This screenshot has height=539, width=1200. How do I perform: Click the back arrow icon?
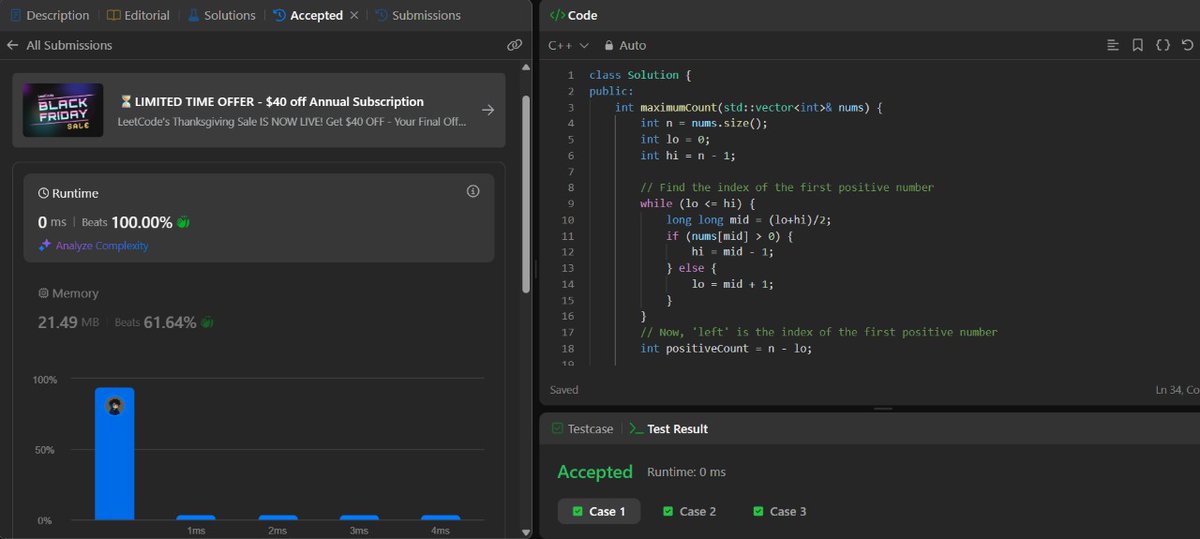point(12,45)
